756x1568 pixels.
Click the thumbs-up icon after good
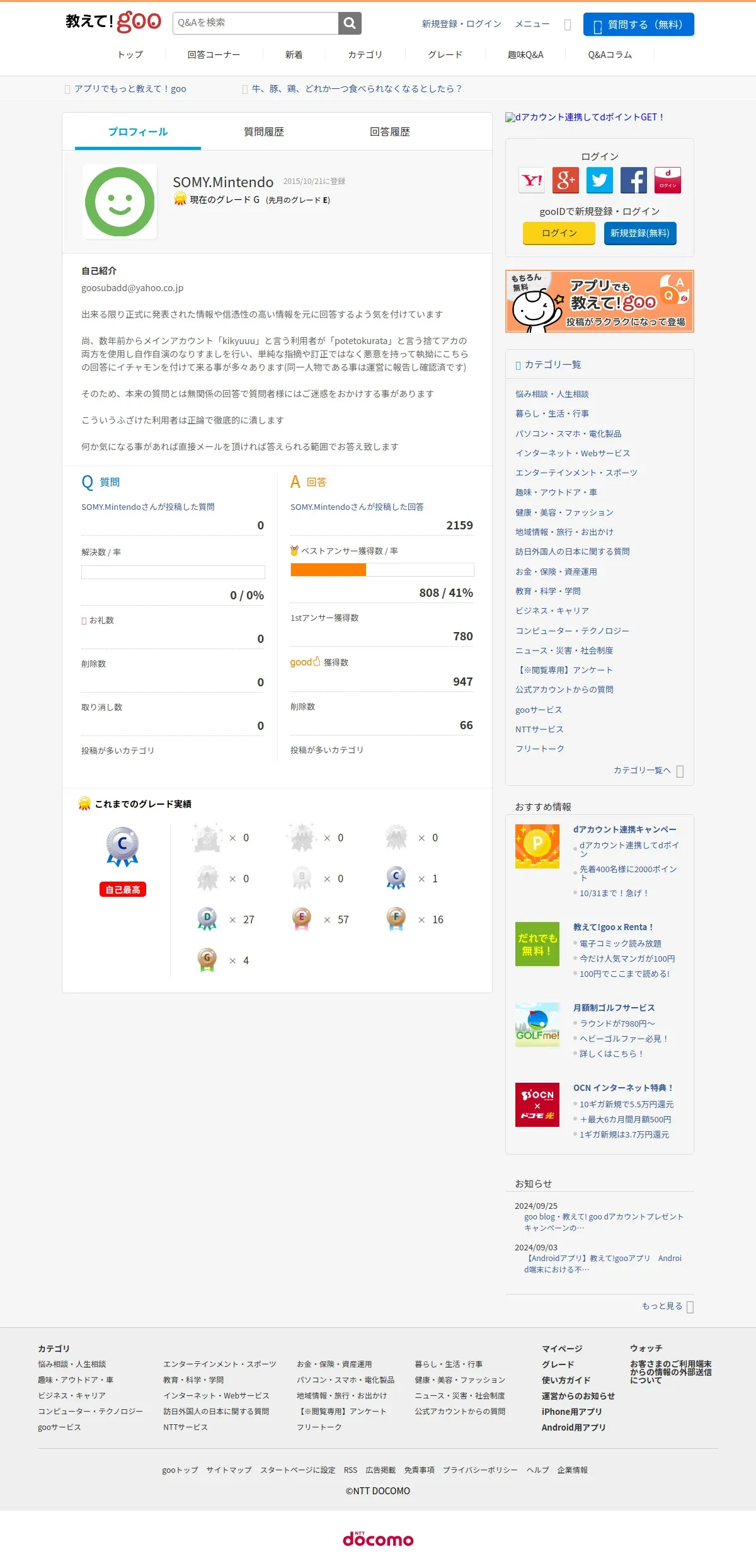[x=316, y=662]
